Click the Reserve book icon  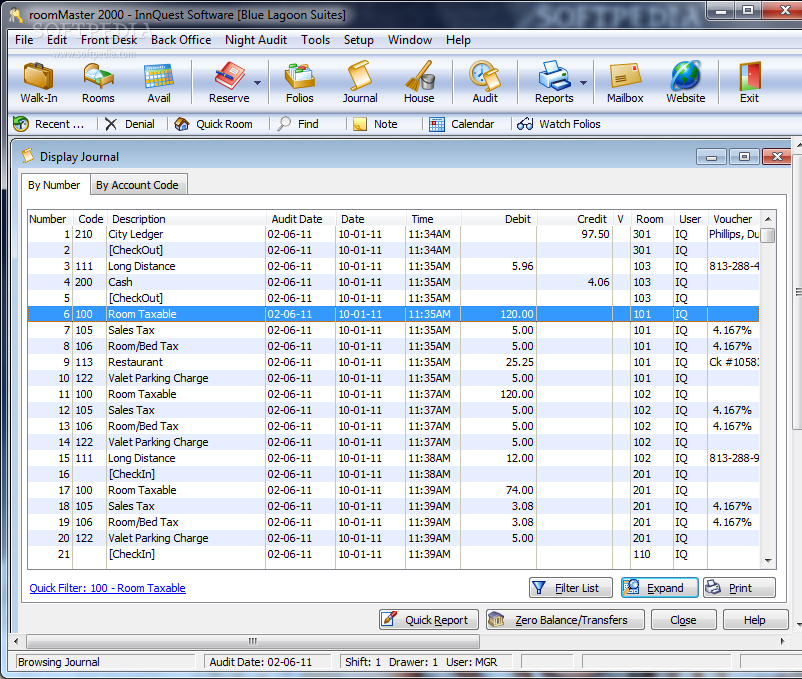coord(229,83)
